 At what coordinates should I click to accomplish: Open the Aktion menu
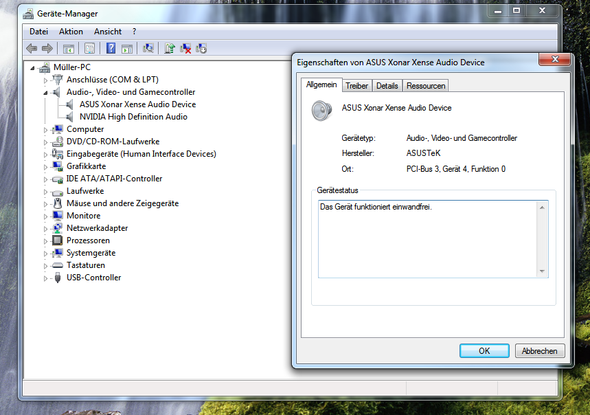pyautogui.click(x=71, y=32)
